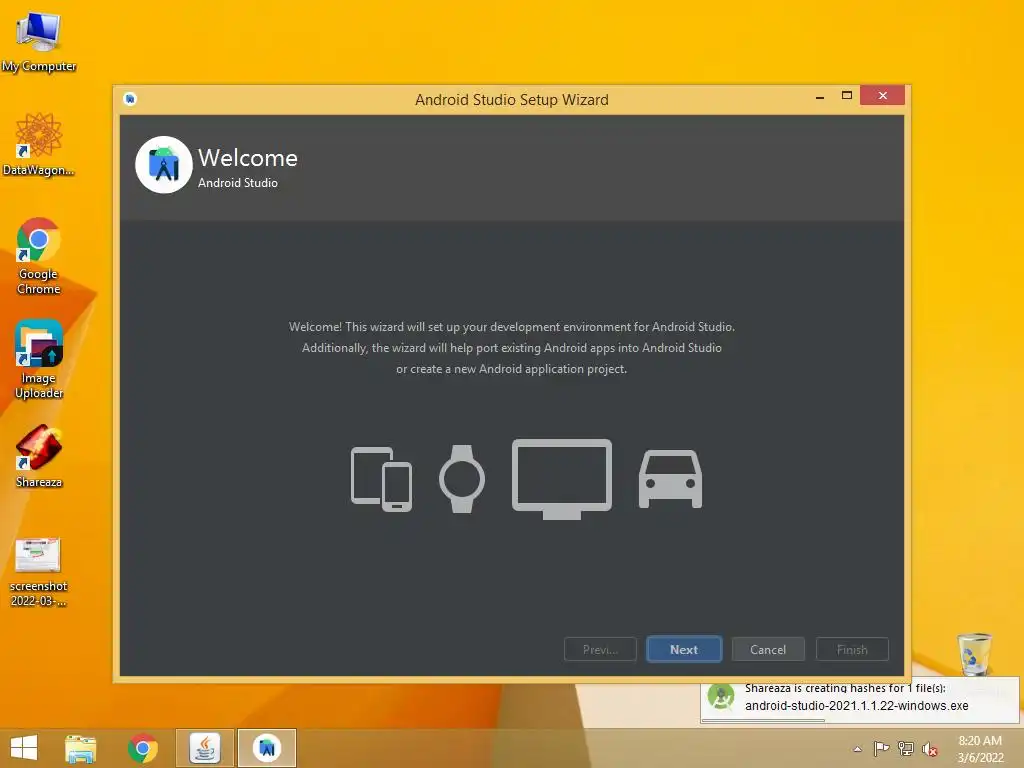The image size is (1024, 768).
Task: Minimize the Setup Wizard window
Action: pos(820,97)
